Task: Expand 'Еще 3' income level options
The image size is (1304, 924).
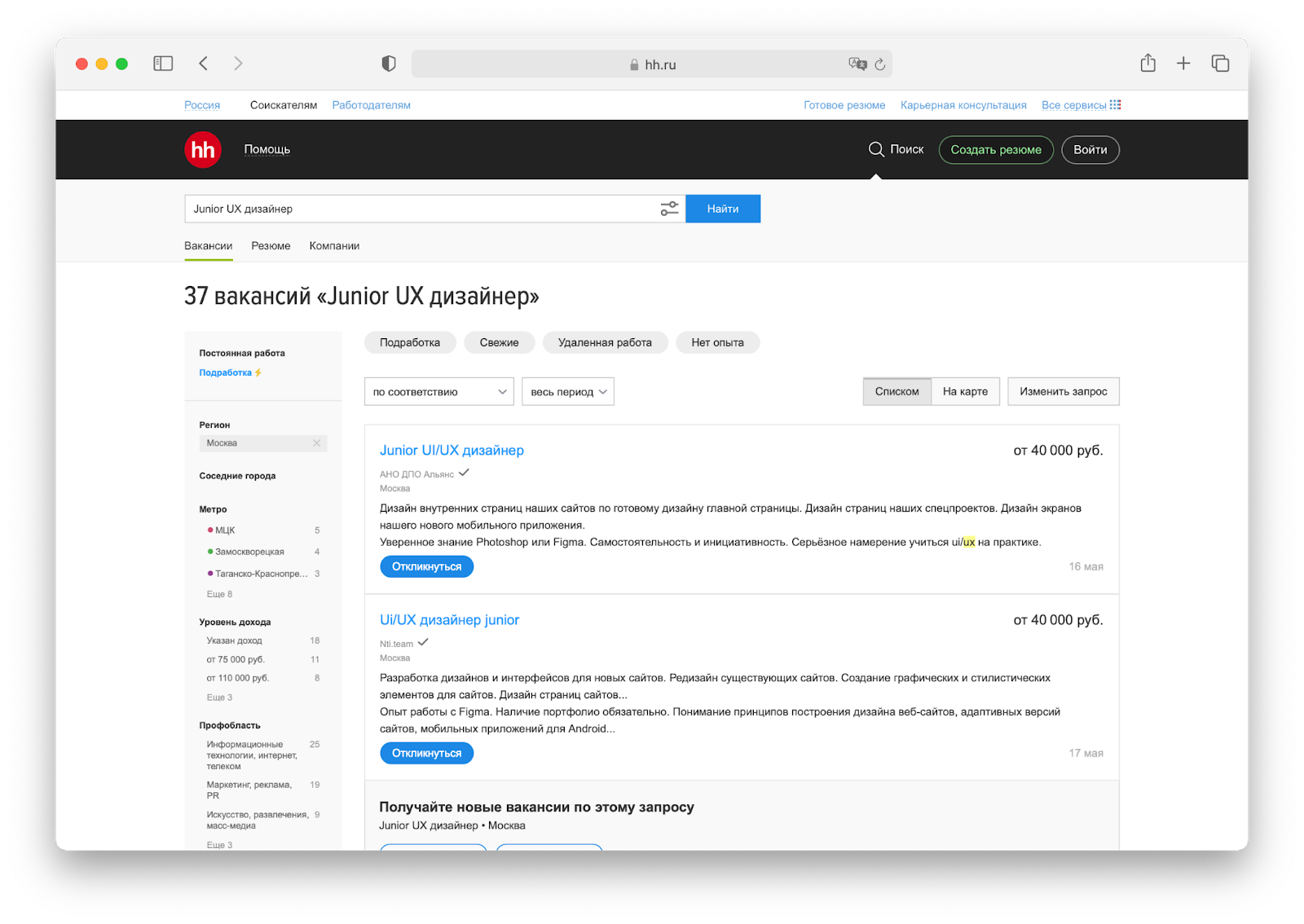Action: point(219,697)
